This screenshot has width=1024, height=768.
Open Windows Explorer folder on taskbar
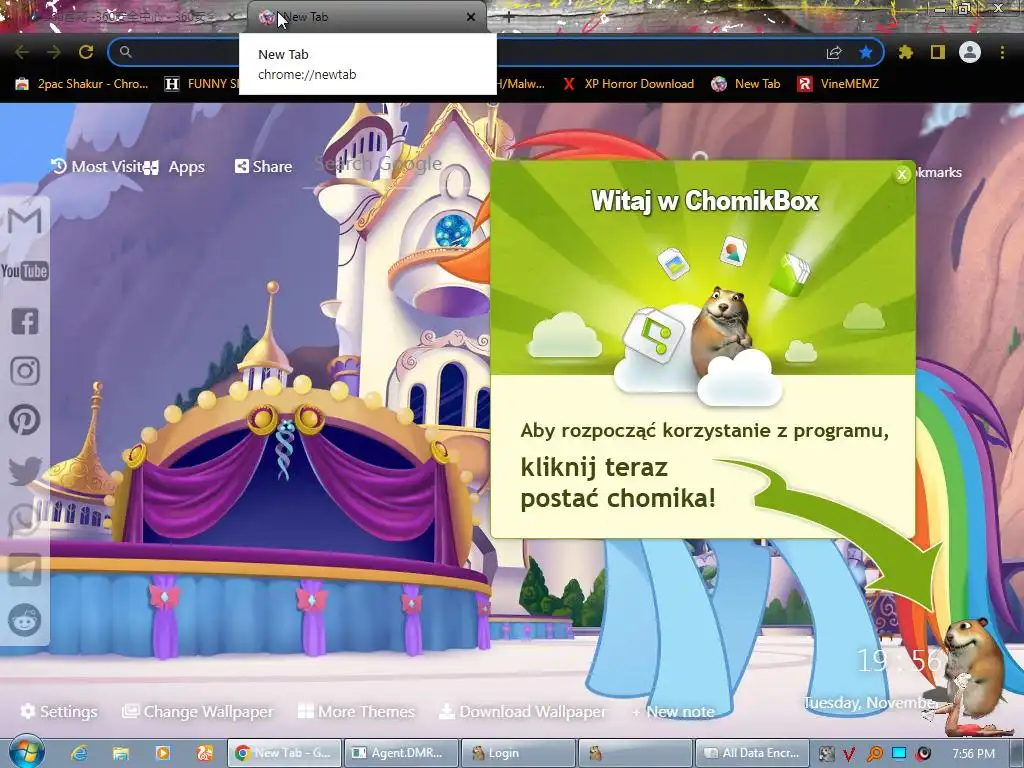(121, 753)
